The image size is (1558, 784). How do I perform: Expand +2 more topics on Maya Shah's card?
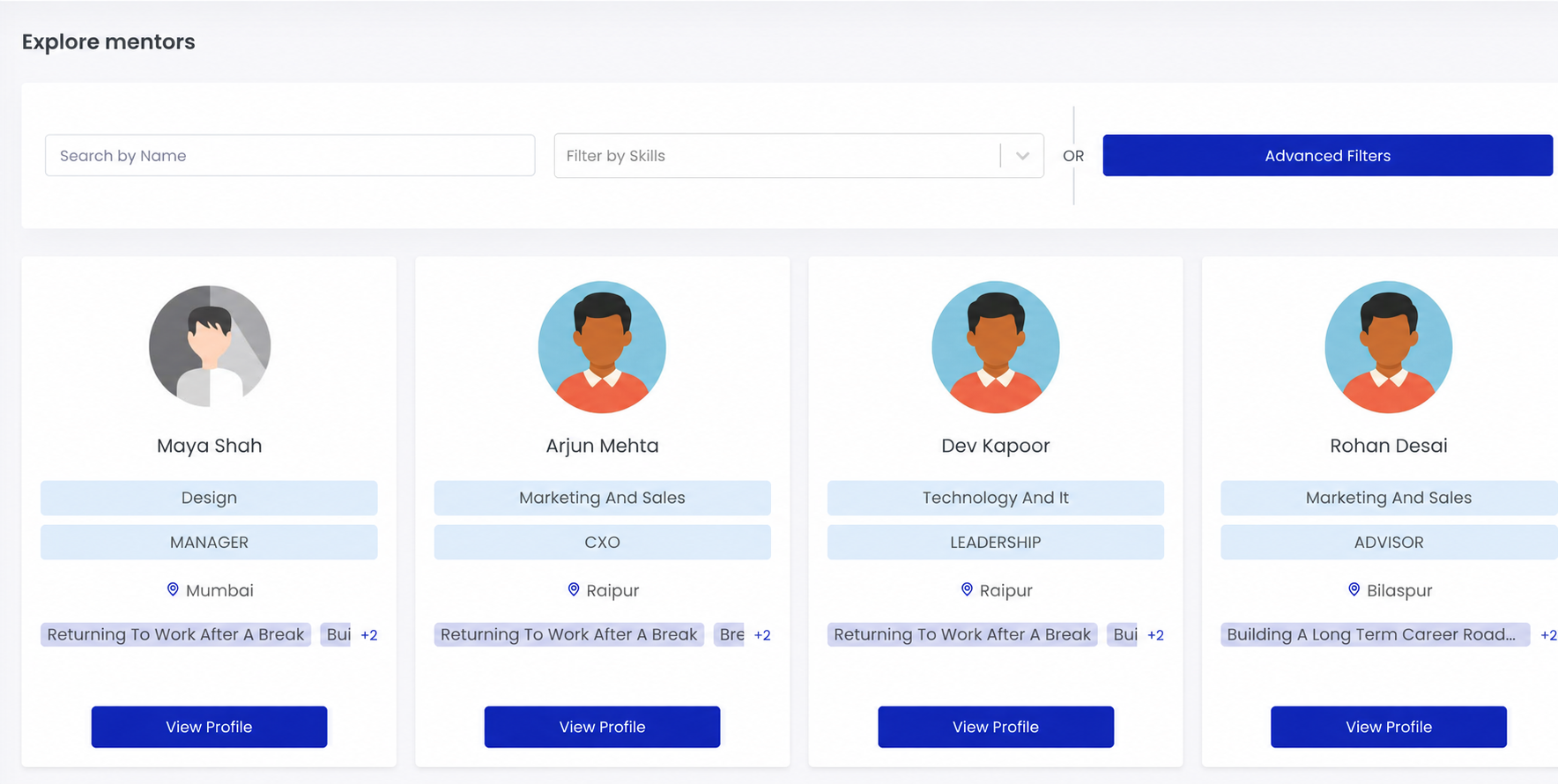click(x=369, y=635)
